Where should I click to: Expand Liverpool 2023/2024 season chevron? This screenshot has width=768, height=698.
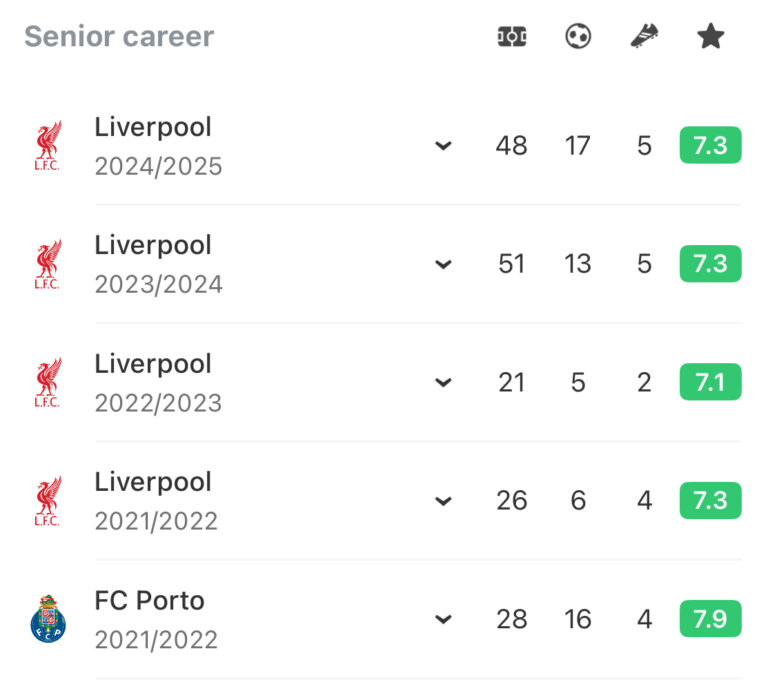click(443, 264)
